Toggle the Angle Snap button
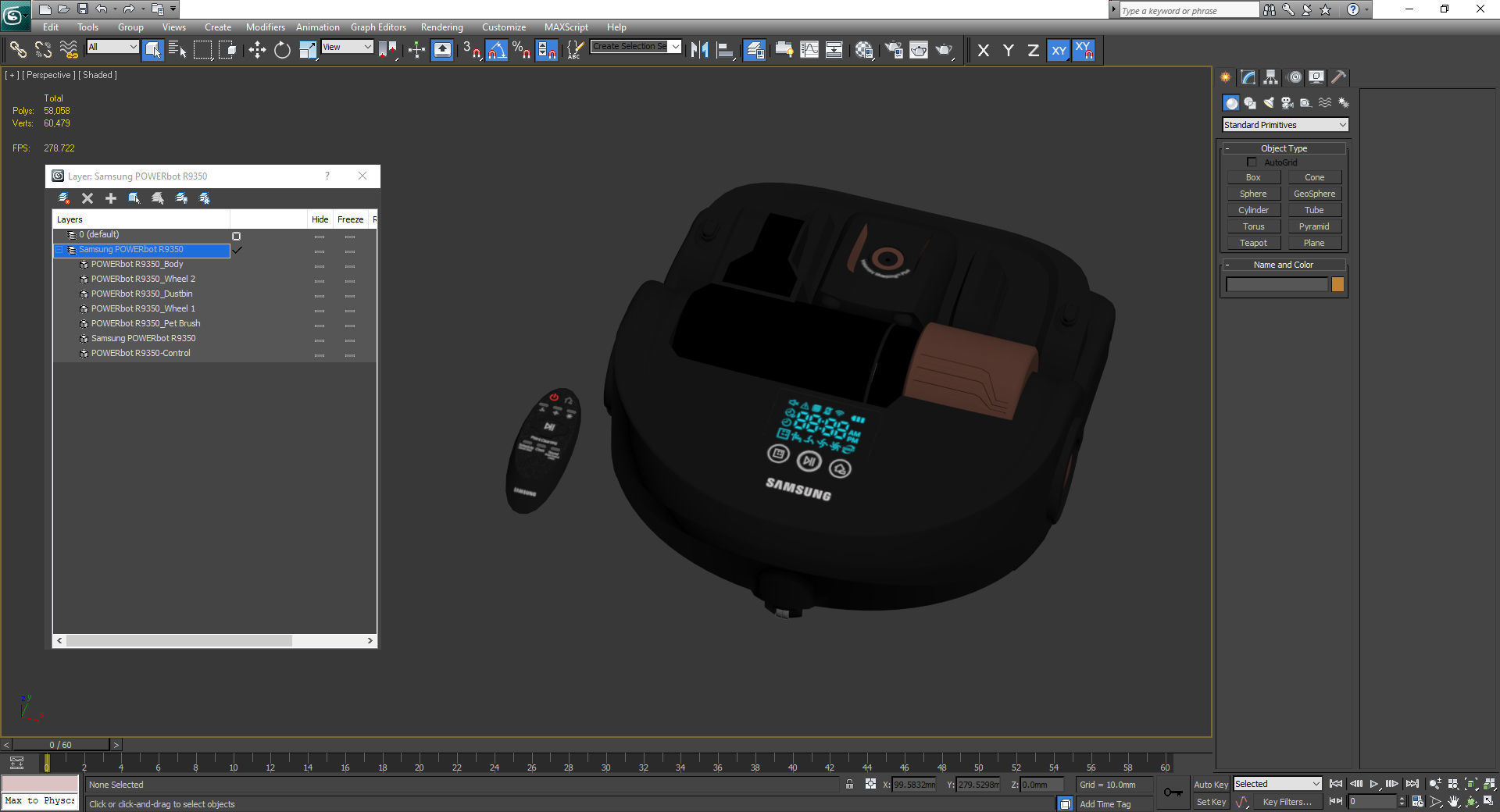 pos(497,50)
